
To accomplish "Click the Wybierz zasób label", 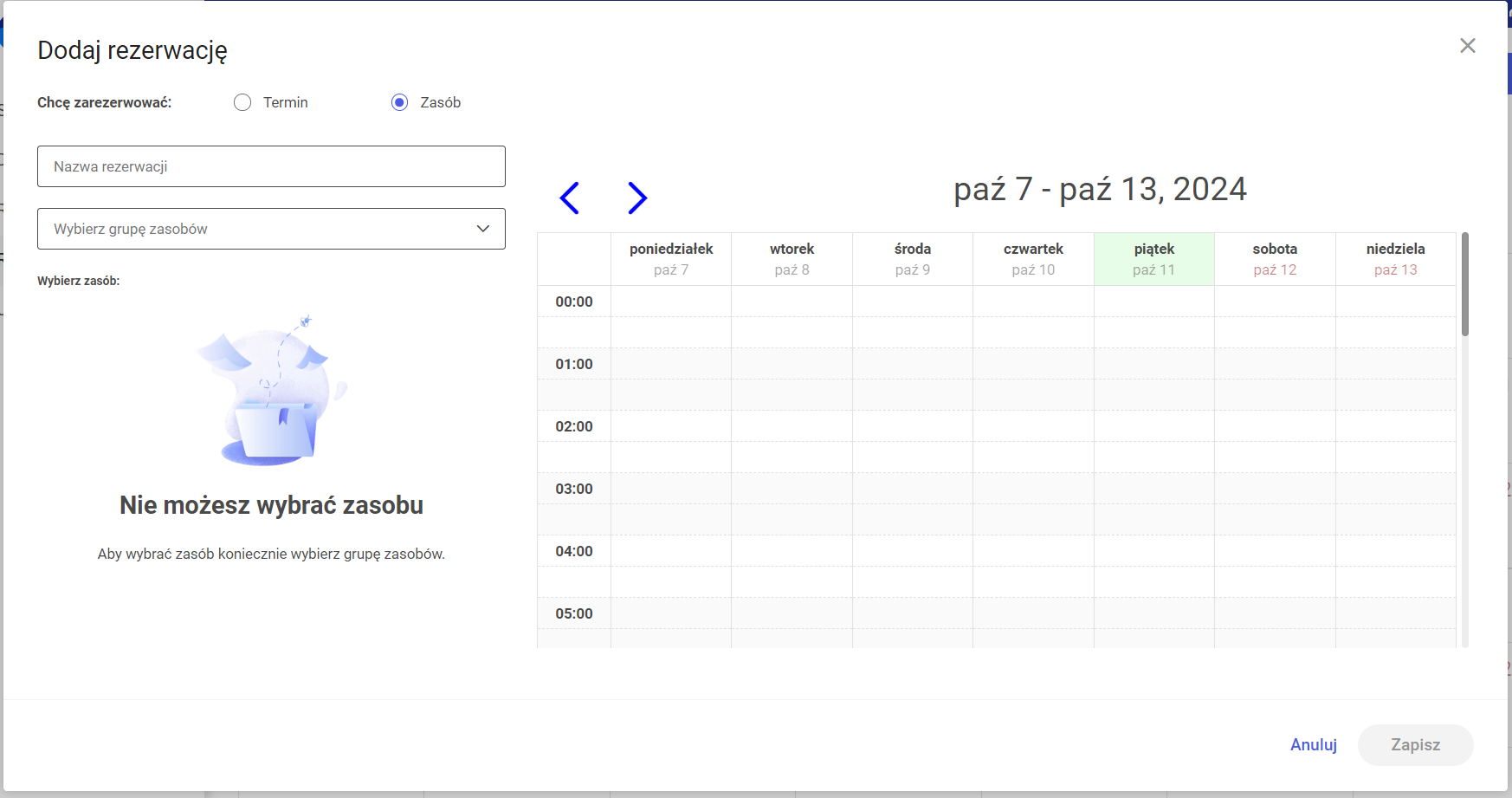I will [79, 281].
